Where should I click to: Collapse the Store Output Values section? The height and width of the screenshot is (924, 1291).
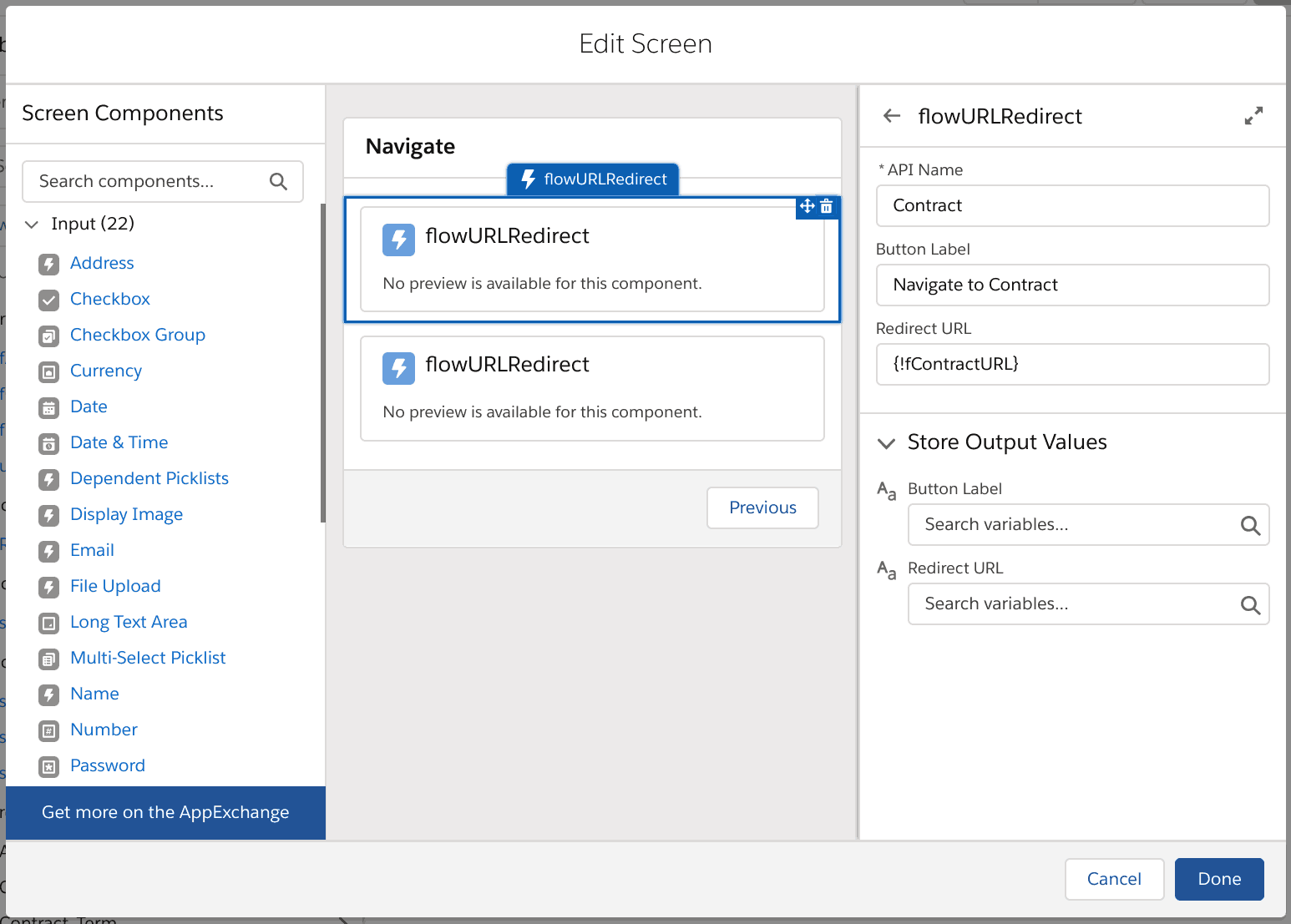pos(886,443)
